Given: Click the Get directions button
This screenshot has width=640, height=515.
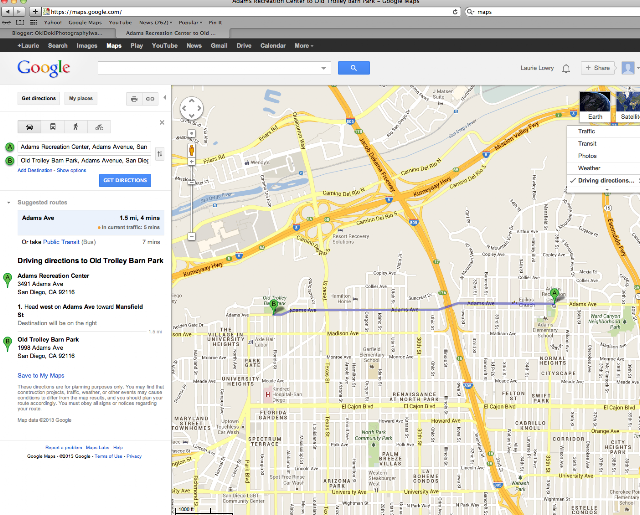Looking at the screenshot, I should pos(38,98).
